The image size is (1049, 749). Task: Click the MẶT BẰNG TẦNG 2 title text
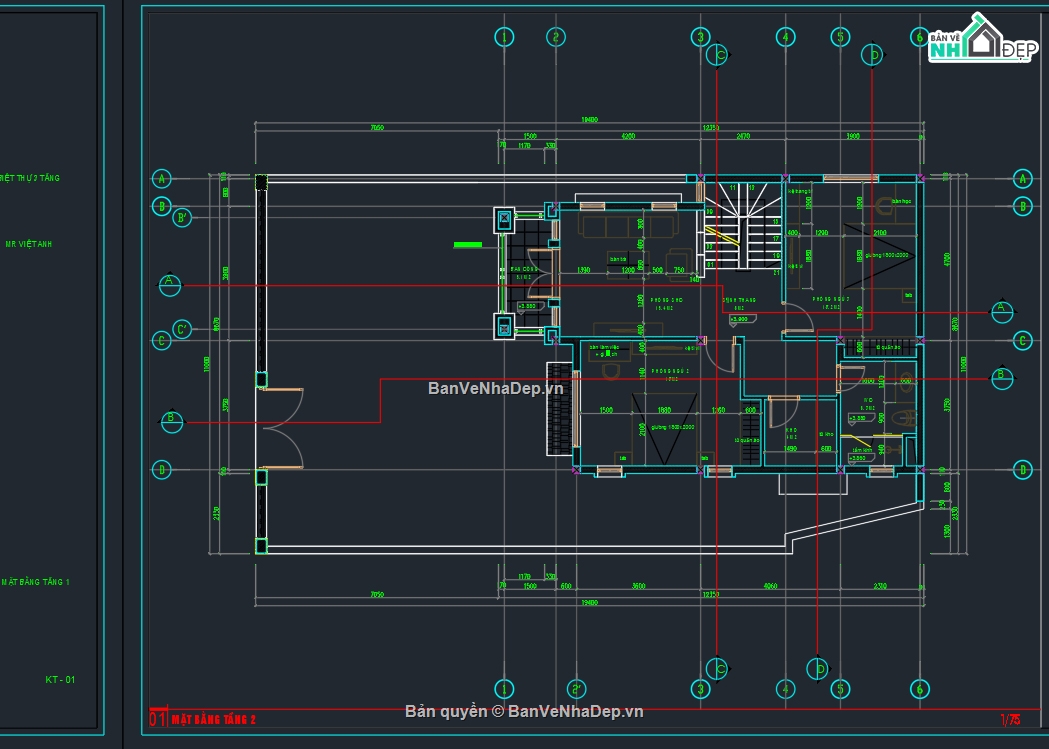[x=213, y=718]
